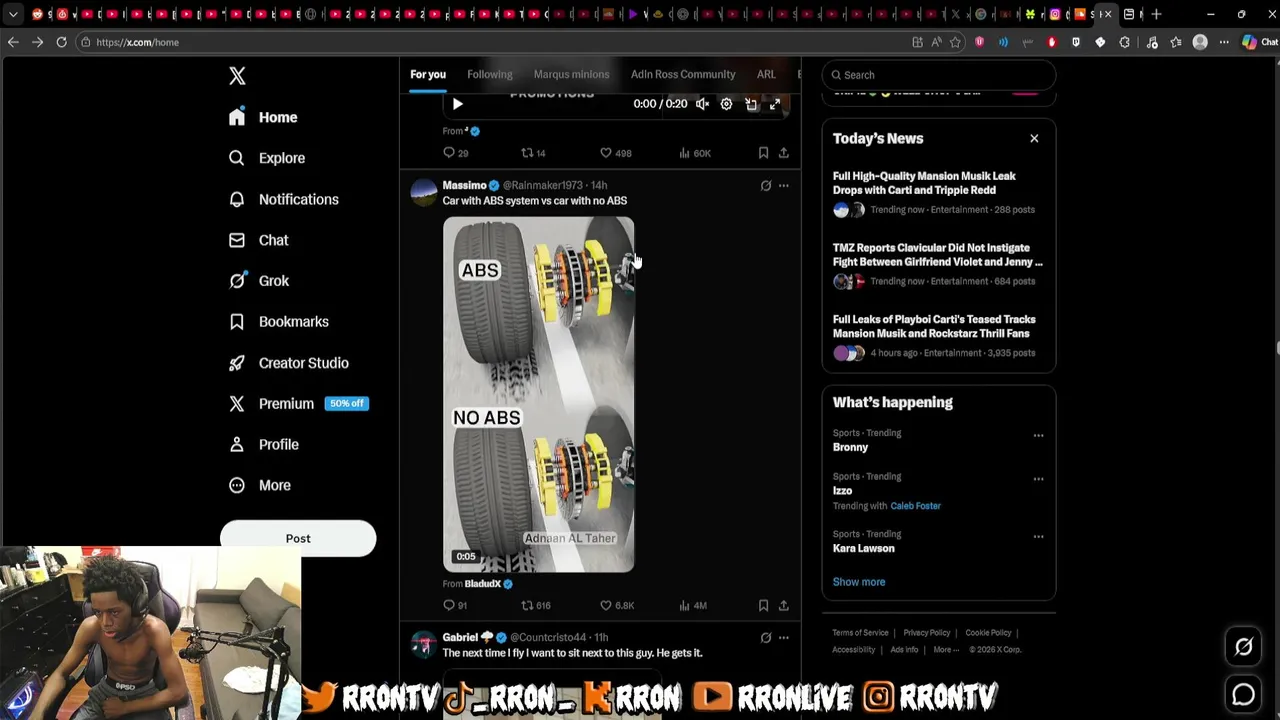This screenshot has height=720, width=1280.
Task: Click Show more under What's happening
Action: point(859,582)
